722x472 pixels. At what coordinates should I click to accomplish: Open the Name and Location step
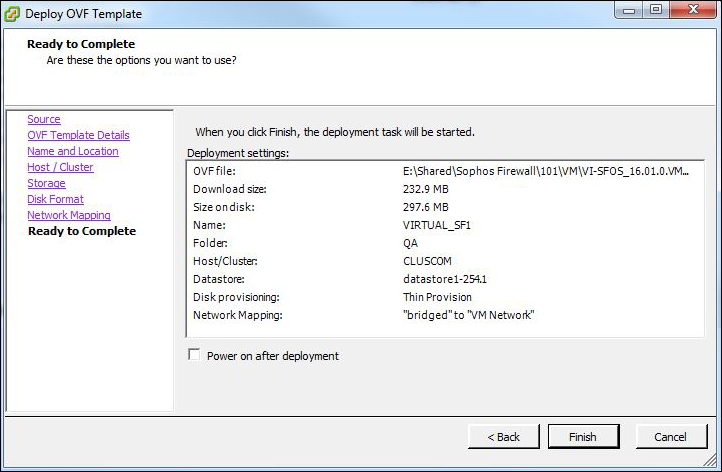click(x=73, y=151)
